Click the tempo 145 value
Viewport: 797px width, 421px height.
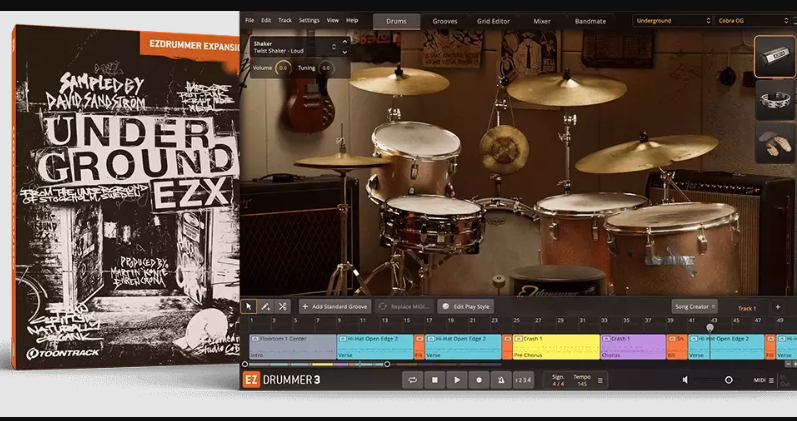[x=582, y=384]
